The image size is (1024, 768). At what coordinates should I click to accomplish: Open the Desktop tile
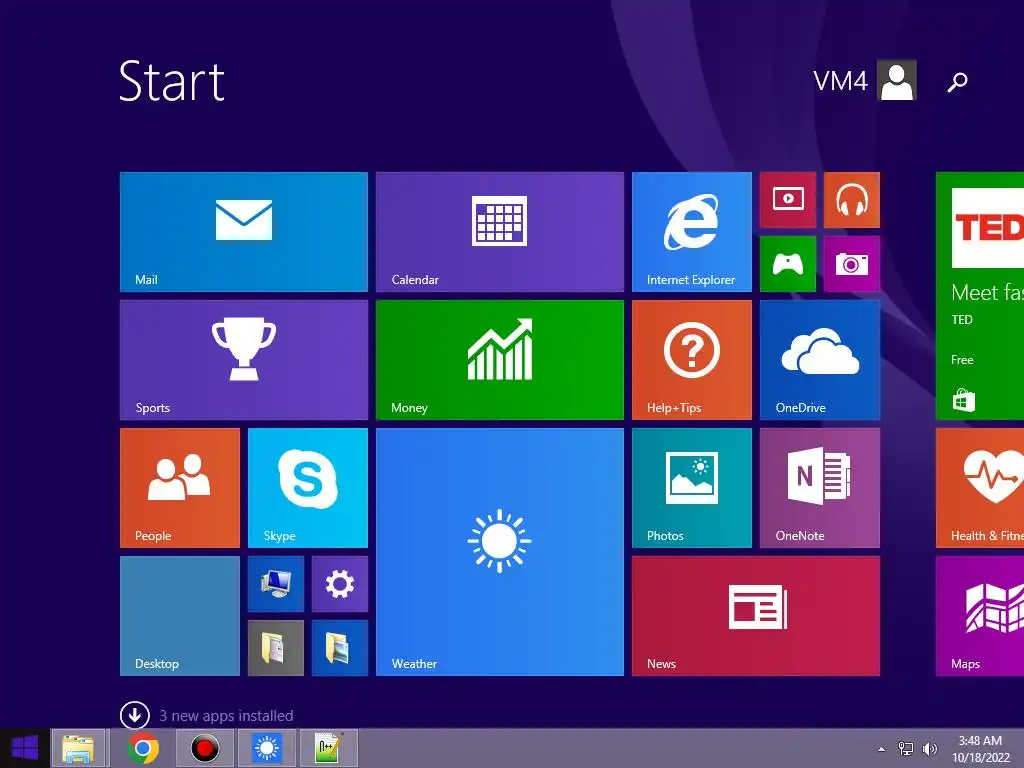point(180,616)
